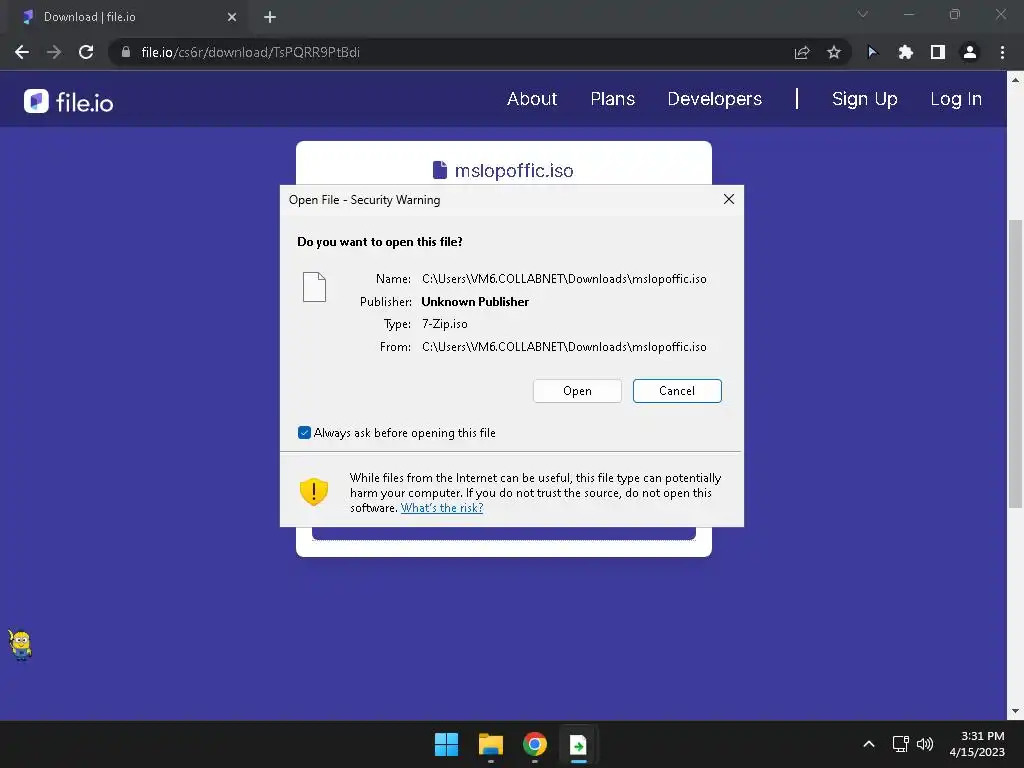Screen dimensions: 1024x768
Task: Open File Explorer from taskbar
Action: click(490, 744)
